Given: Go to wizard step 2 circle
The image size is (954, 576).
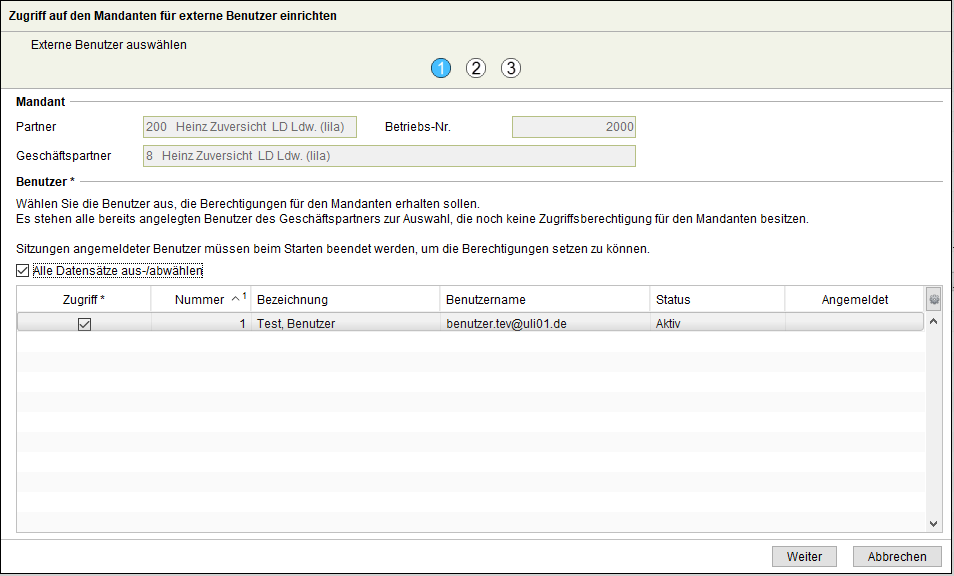Looking at the screenshot, I should pyautogui.click(x=476, y=68).
